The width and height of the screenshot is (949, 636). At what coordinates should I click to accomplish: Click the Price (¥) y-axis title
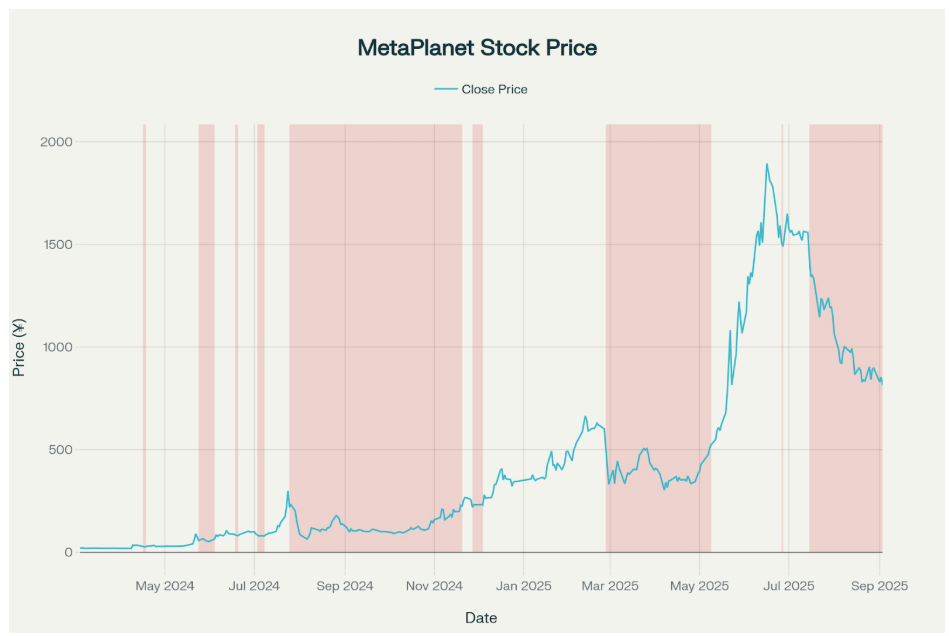(x=19, y=347)
